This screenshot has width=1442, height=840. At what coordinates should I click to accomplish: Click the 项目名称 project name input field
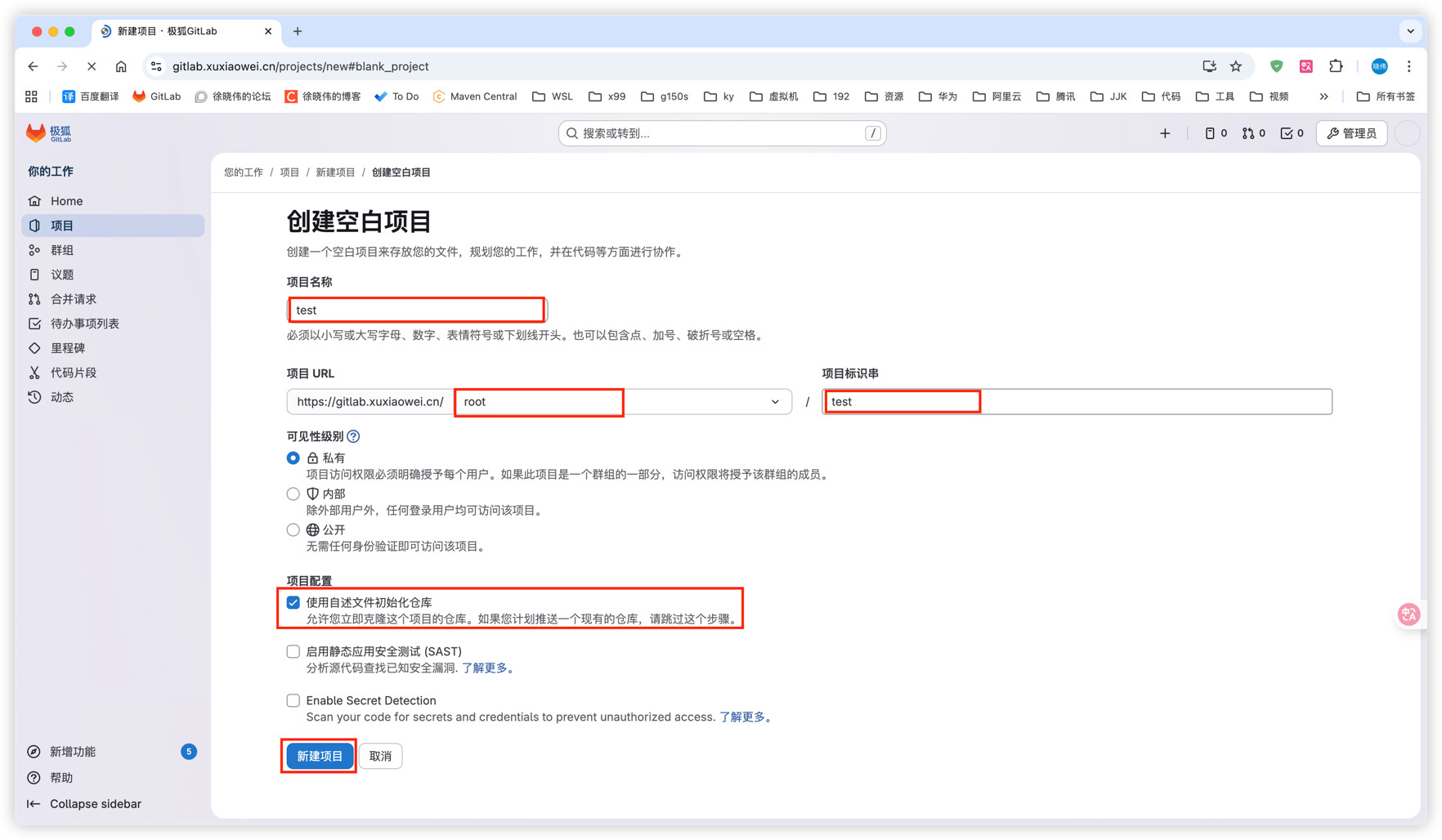[x=417, y=310]
